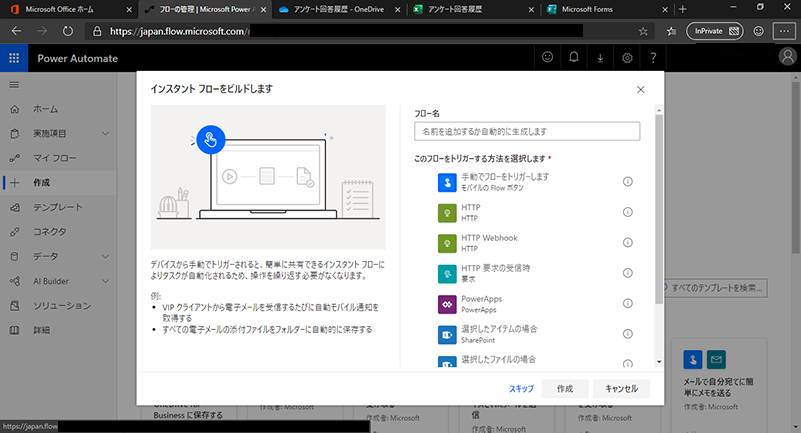Click the browser back arrow
This screenshot has height=433, width=801.
pos(16,31)
